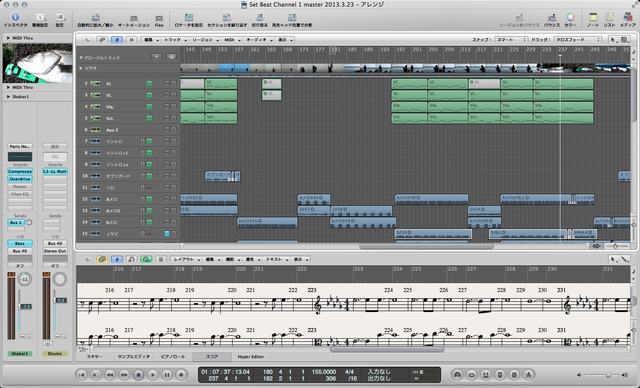Click the Record transport button

[x=181, y=375]
